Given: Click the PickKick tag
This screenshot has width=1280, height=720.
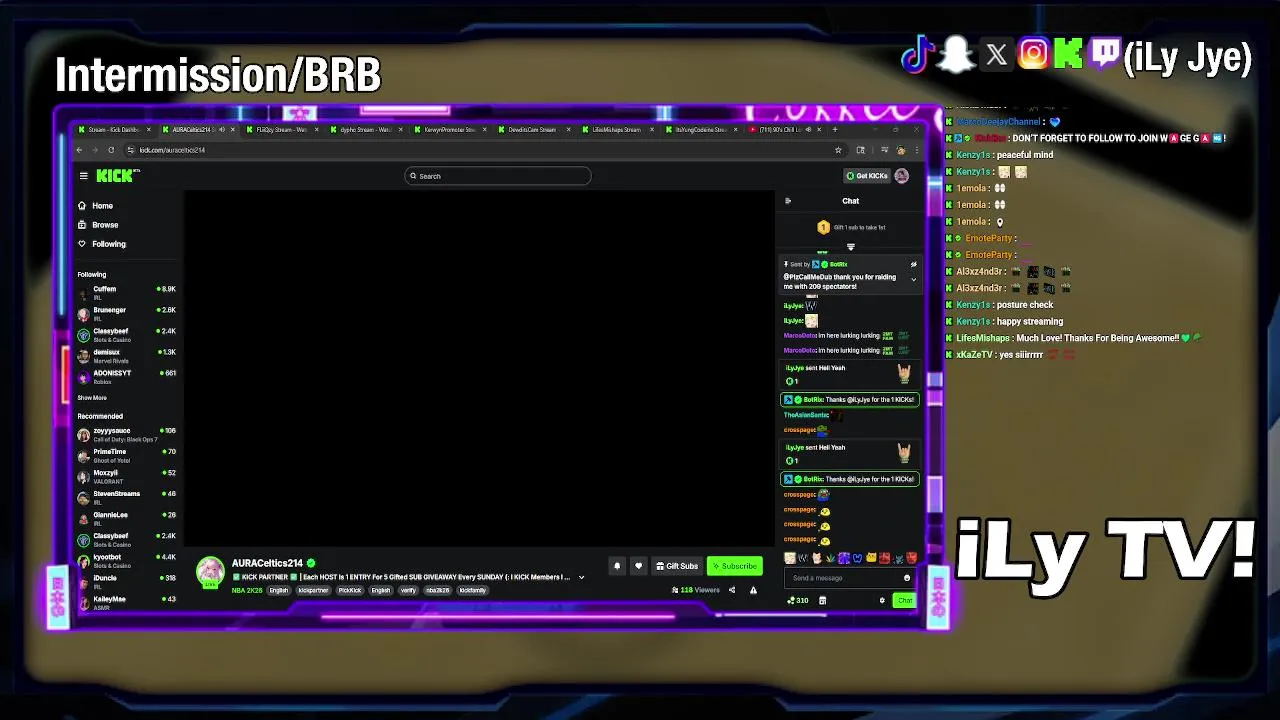Looking at the screenshot, I should coord(350,590).
